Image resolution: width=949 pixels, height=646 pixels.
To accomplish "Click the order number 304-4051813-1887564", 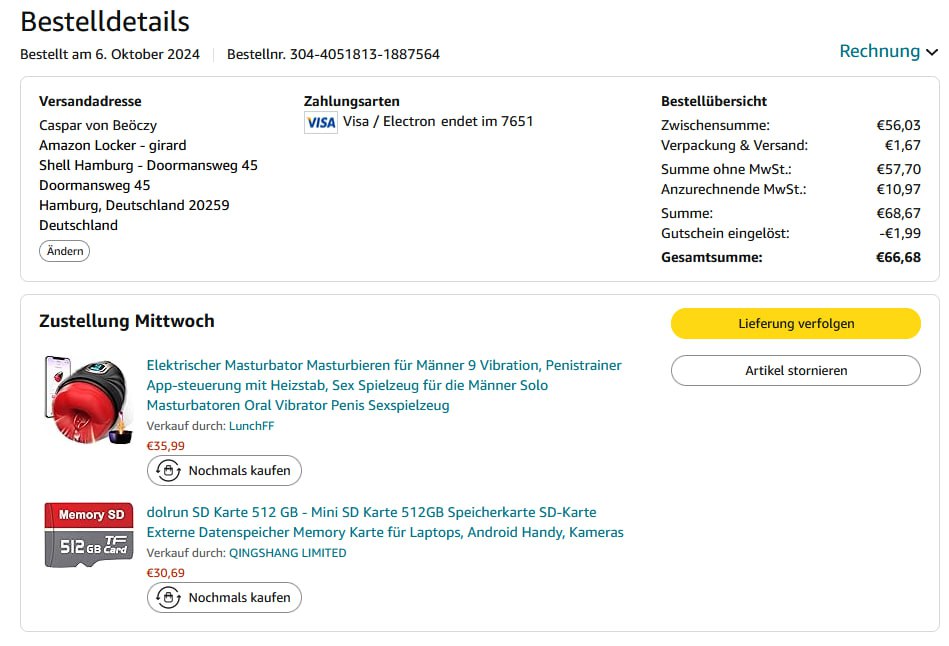I will tap(364, 54).
